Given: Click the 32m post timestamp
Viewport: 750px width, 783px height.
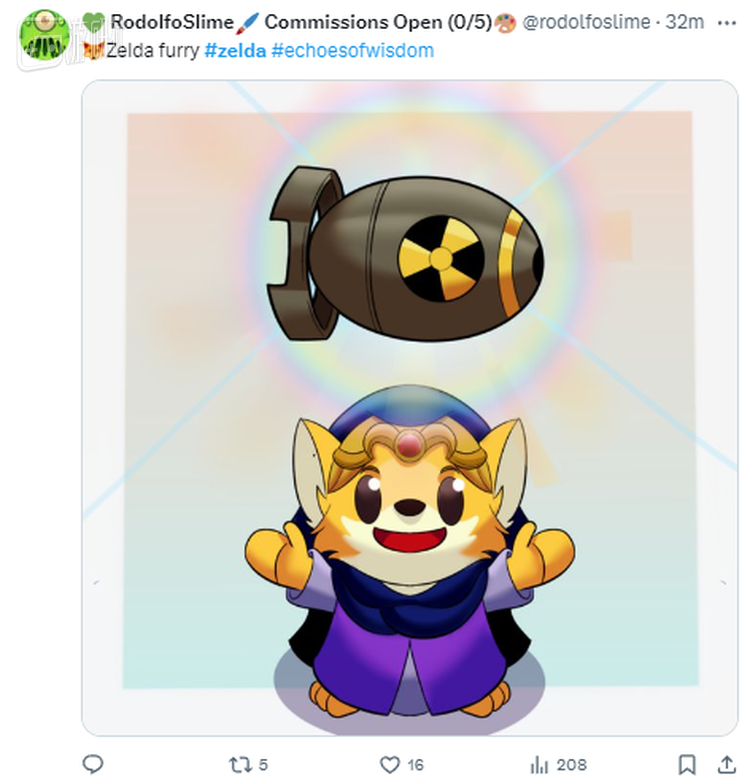Looking at the screenshot, I should pos(685,22).
